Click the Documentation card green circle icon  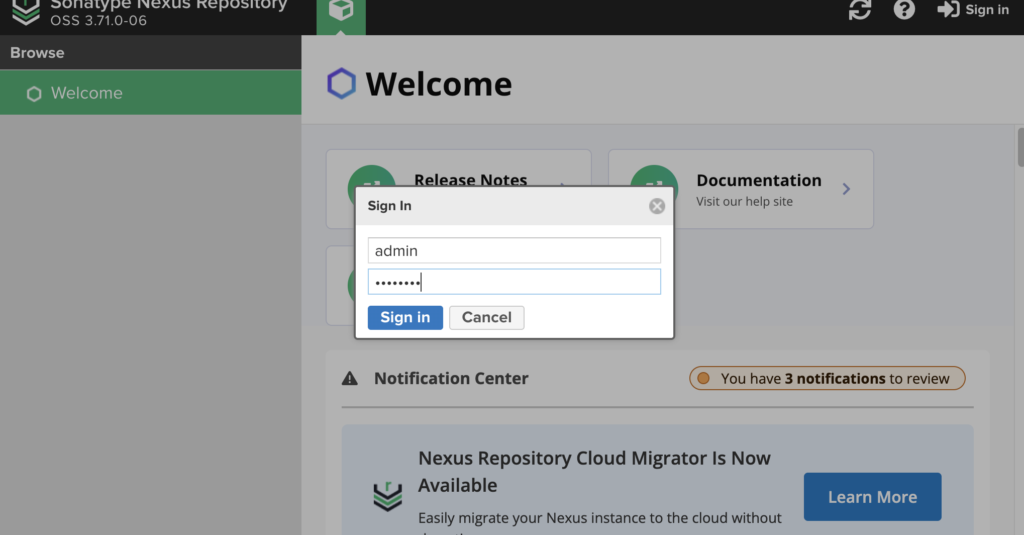[654, 187]
